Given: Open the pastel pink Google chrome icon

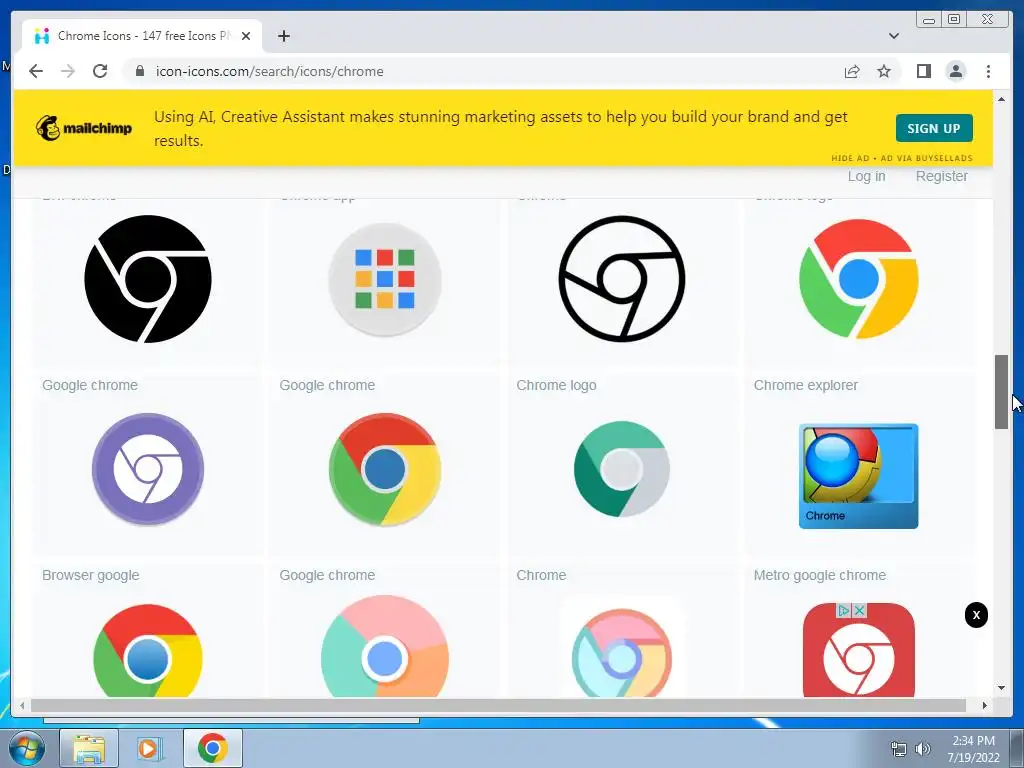Looking at the screenshot, I should [385, 647].
